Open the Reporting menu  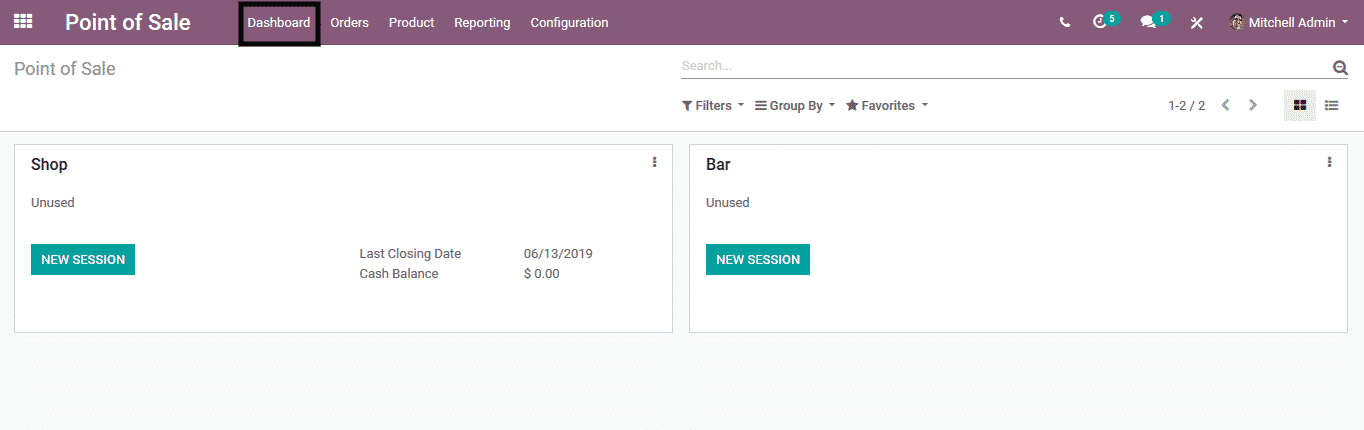tap(482, 22)
